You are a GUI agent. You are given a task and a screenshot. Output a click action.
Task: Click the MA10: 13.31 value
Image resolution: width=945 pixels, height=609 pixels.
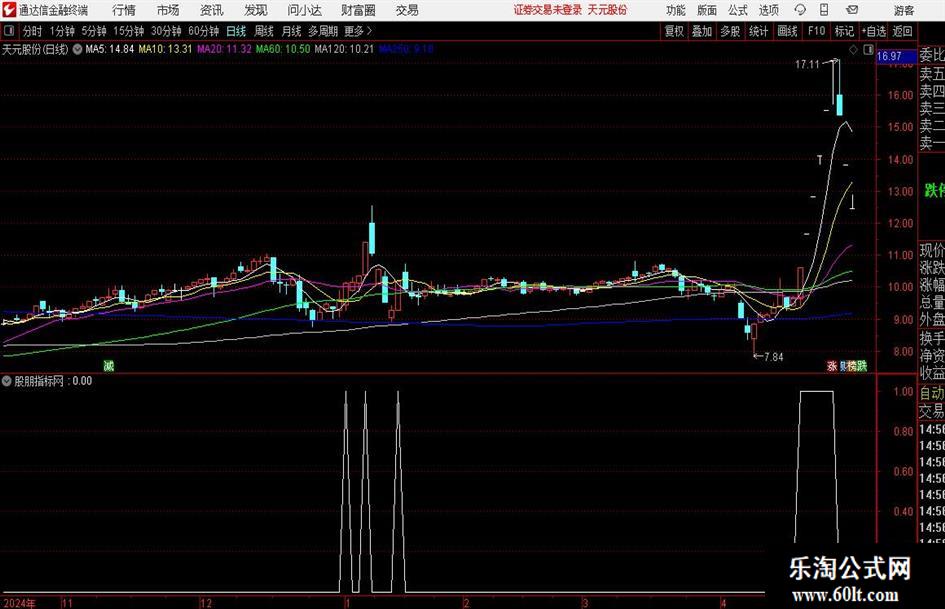165,49
